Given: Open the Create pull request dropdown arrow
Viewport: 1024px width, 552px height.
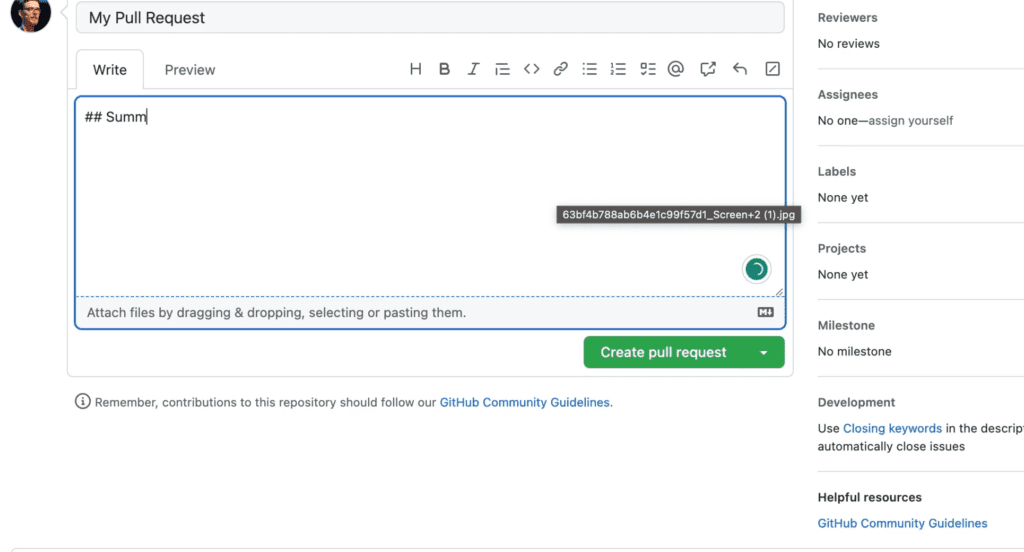Looking at the screenshot, I should pyautogui.click(x=763, y=352).
